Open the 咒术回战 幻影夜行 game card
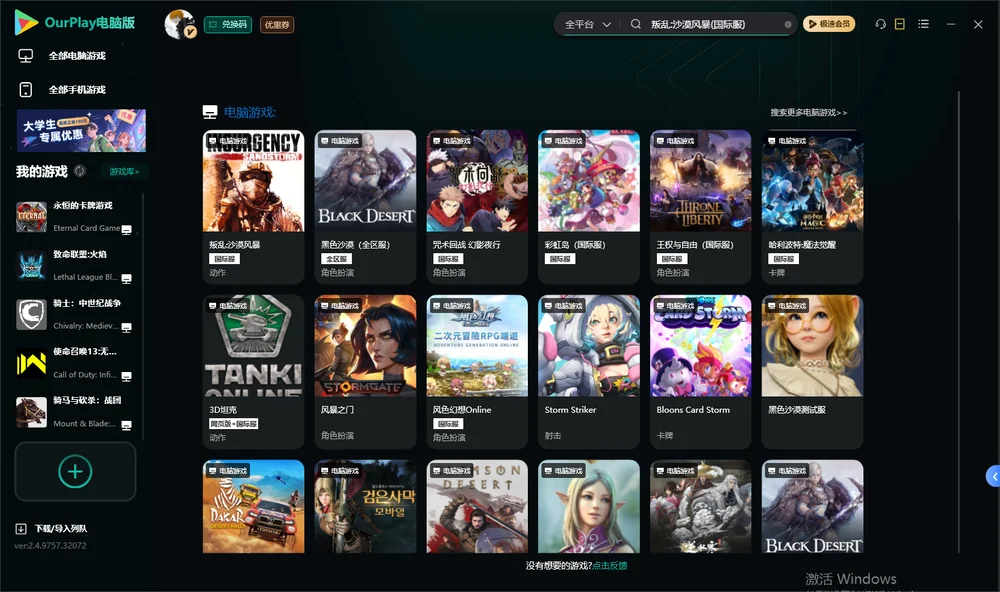Image resolution: width=1000 pixels, height=592 pixels. (477, 207)
